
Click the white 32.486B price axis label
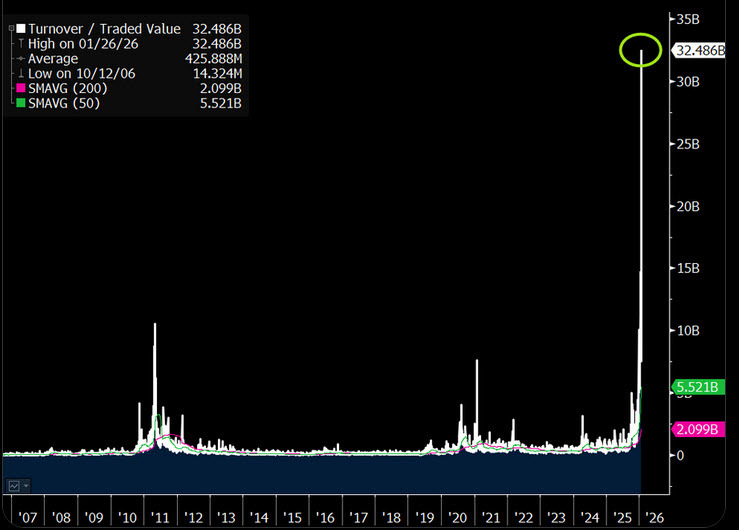pyautogui.click(x=699, y=50)
